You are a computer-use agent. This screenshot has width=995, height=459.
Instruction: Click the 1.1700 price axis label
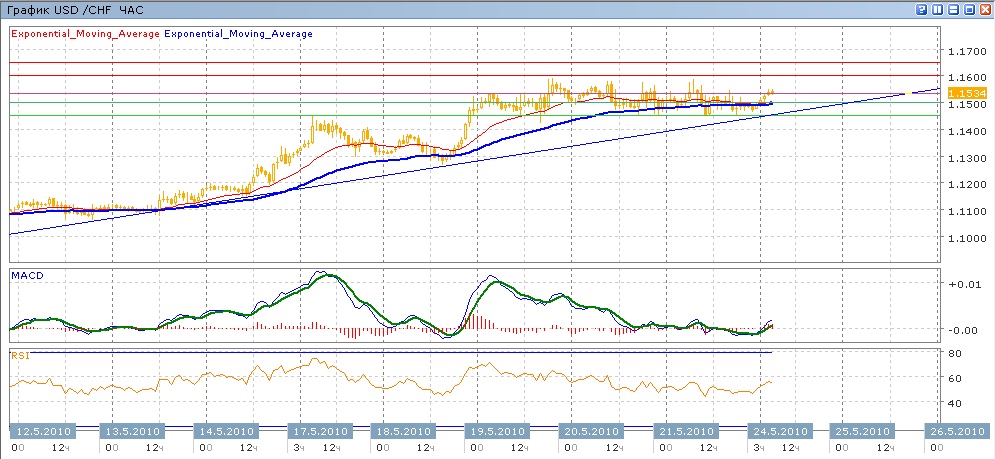coord(966,51)
